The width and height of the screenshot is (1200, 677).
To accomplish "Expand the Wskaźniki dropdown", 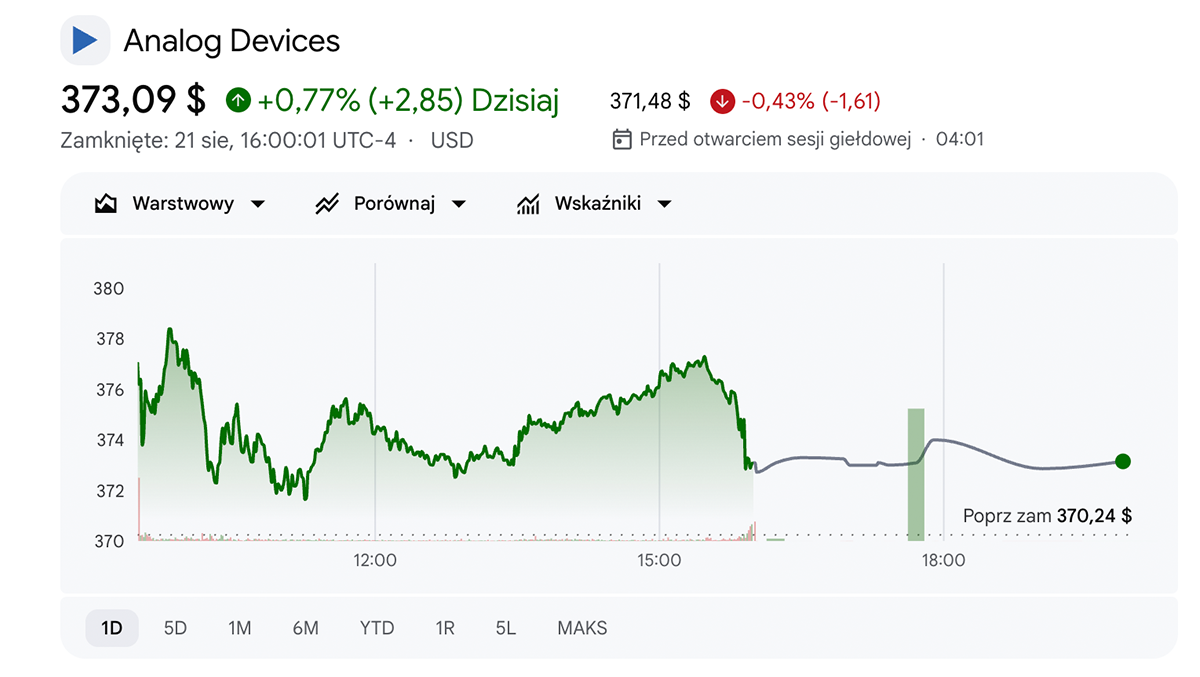I will [594, 204].
